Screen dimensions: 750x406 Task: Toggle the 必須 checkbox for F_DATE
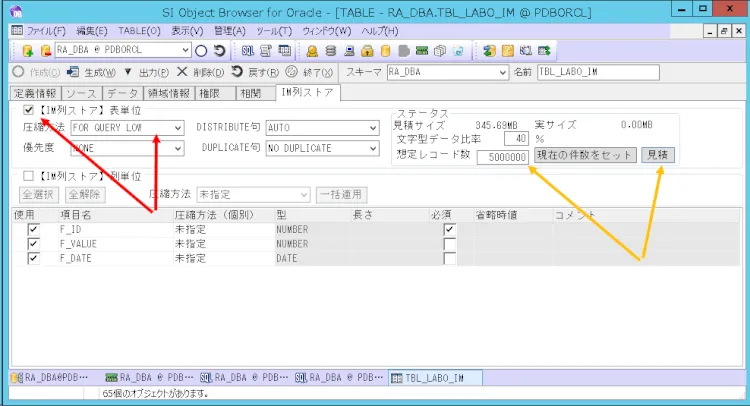(449, 258)
